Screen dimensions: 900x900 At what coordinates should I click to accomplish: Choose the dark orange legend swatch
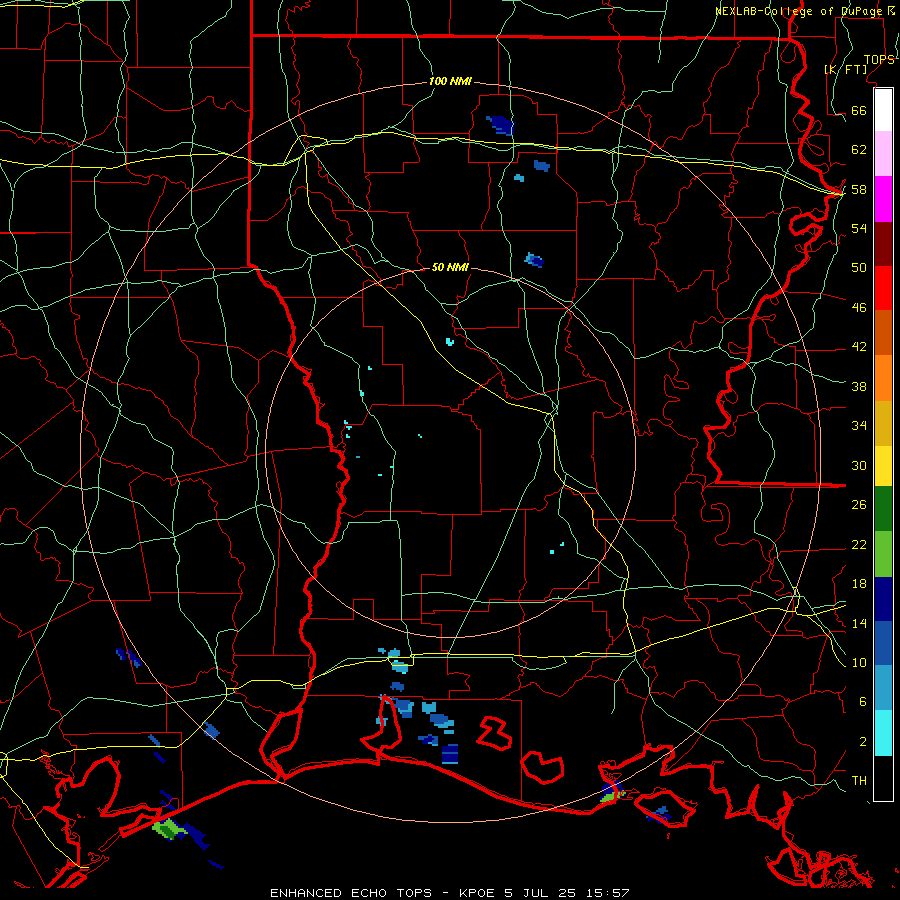883,333
